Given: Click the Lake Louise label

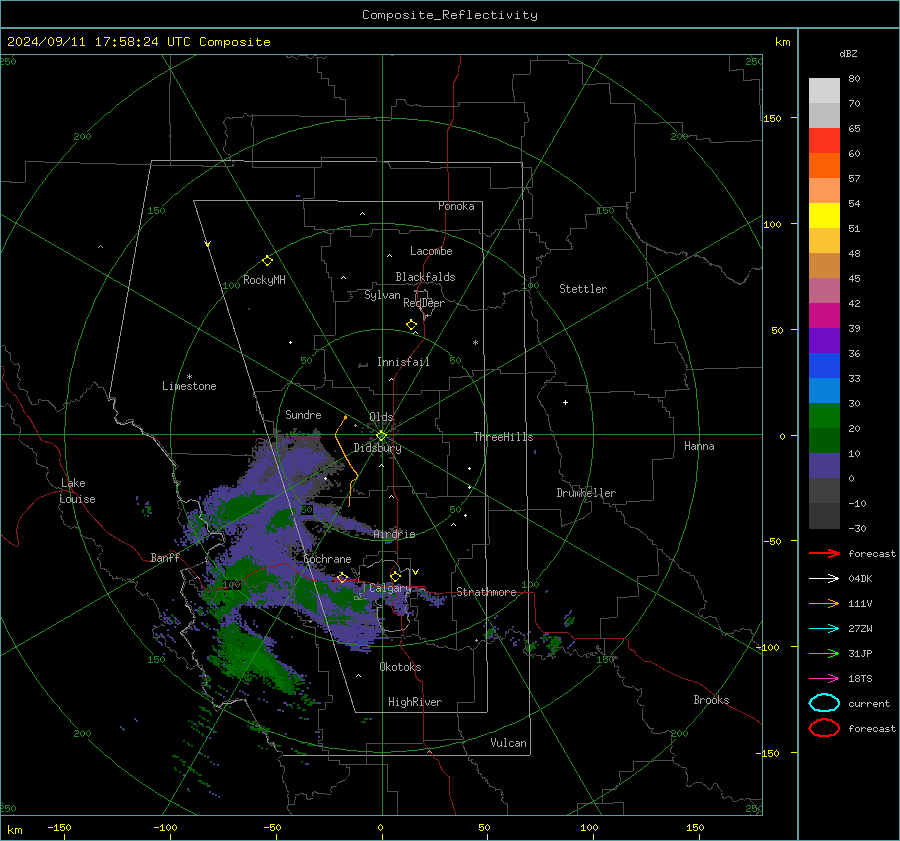Looking at the screenshot, I should coord(77,491).
